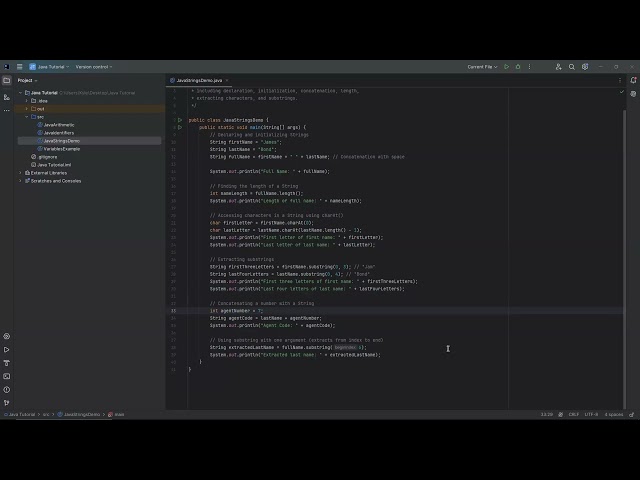Close the JavaStringsDemo.java tab
The image size is (640, 480).
point(227,80)
